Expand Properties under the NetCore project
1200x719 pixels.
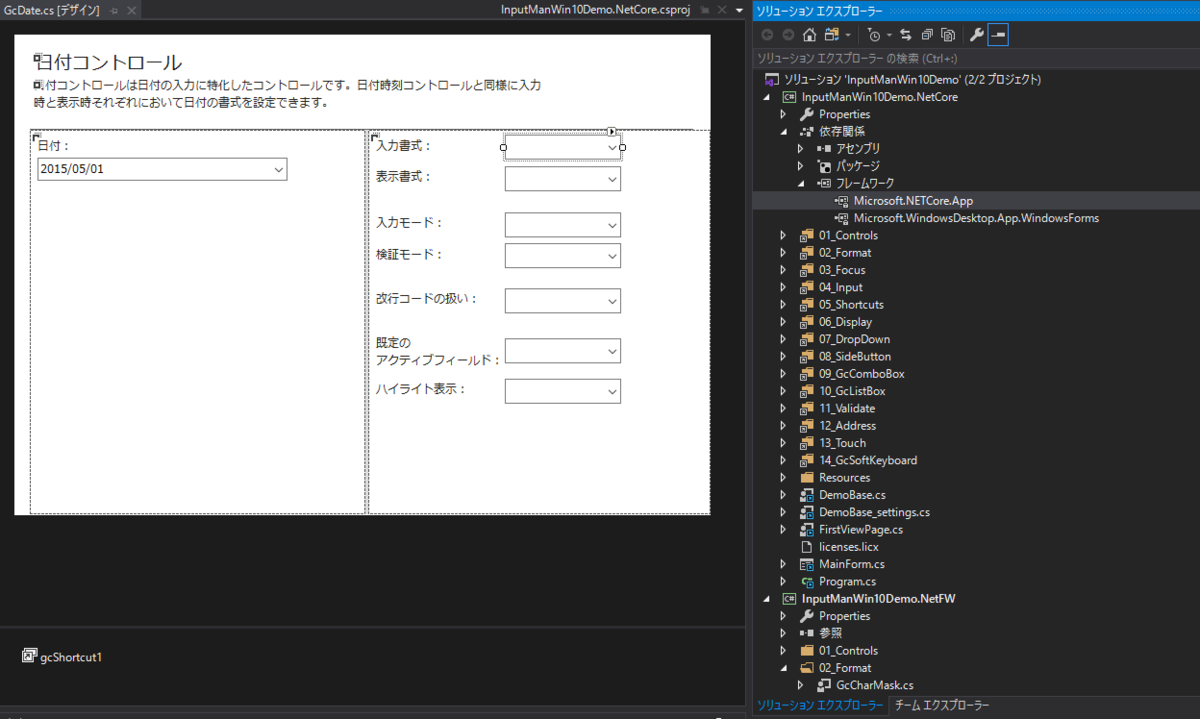point(783,114)
